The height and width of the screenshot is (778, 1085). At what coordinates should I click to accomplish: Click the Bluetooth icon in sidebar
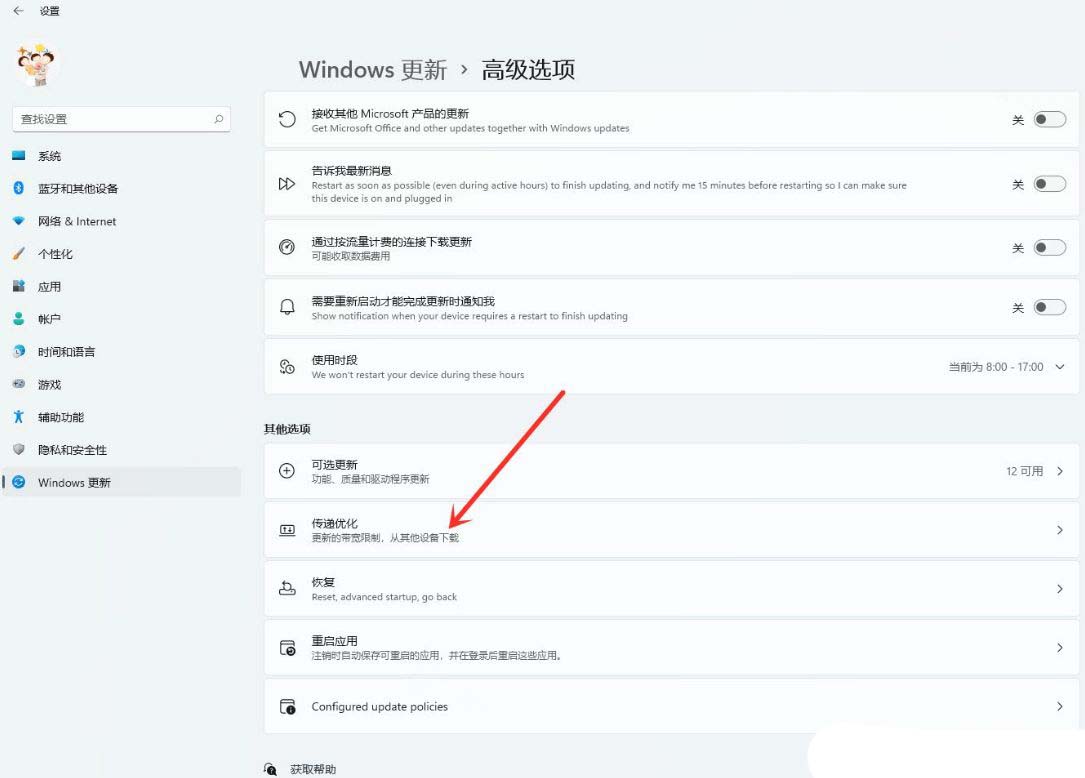[x=19, y=188]
